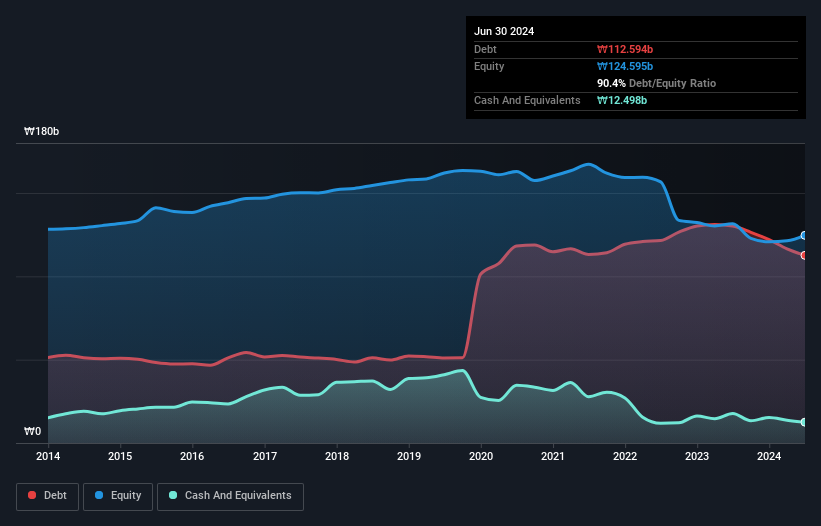Click the ₩12.498b cash value
821x526 pixels.
coord(622,100)
